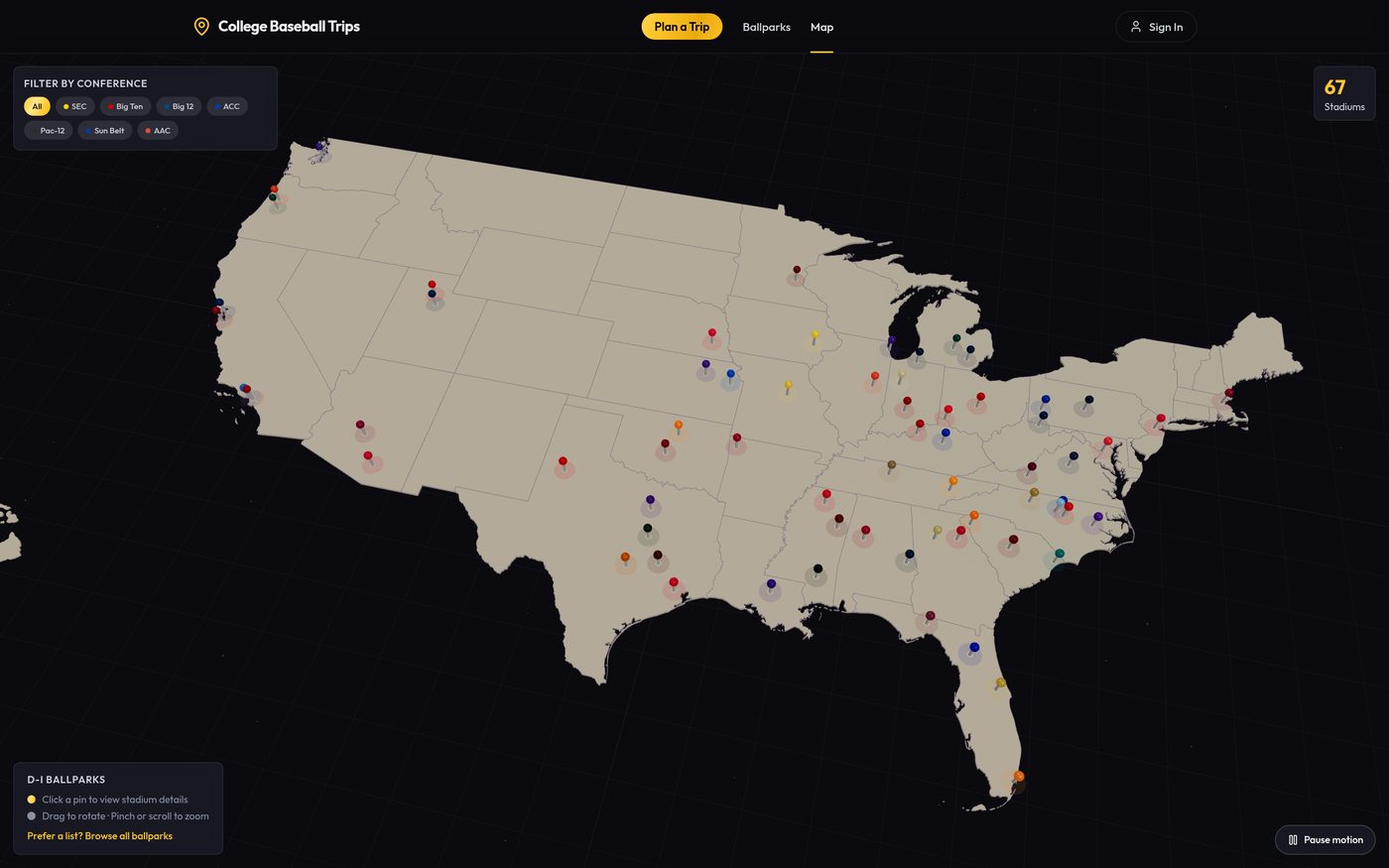Toggle the Sun Belt filter chip
This screenshot has width=1389, height=868.
click(105, 130)
